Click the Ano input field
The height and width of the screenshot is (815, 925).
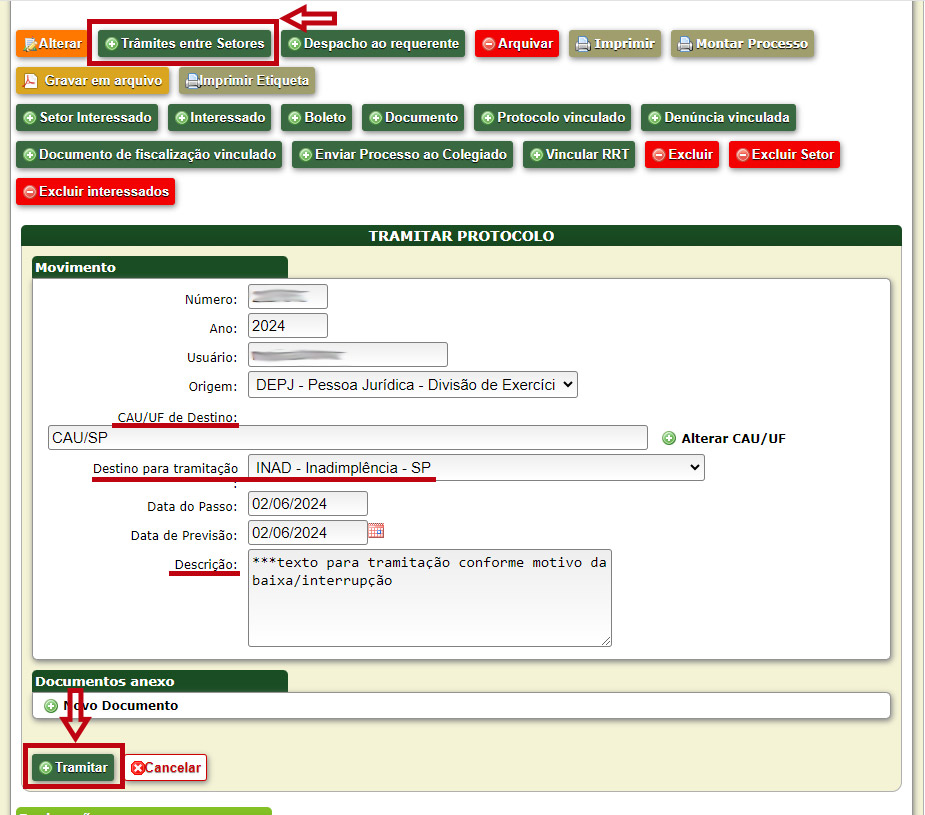287,326
